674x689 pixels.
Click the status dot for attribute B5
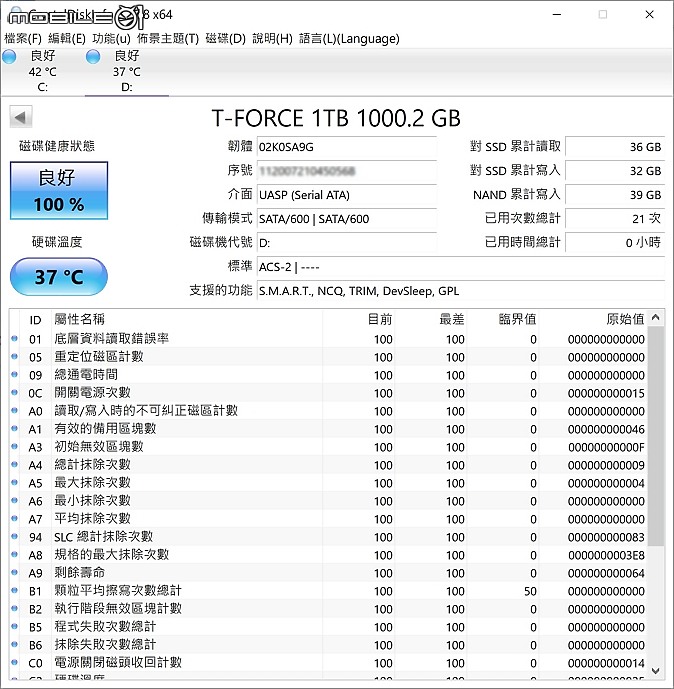coord(14,627)
